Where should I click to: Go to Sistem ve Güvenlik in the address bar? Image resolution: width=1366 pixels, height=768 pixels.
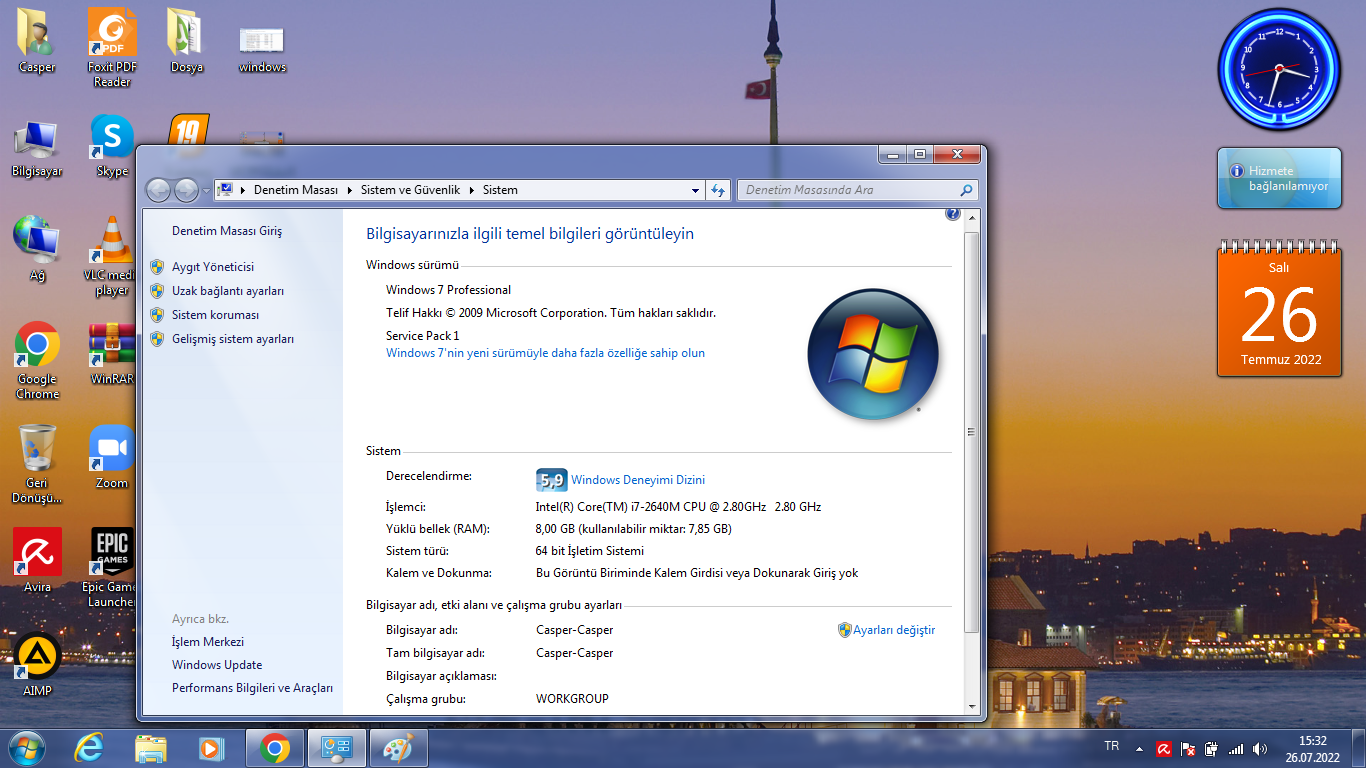[x=411, y=190]
